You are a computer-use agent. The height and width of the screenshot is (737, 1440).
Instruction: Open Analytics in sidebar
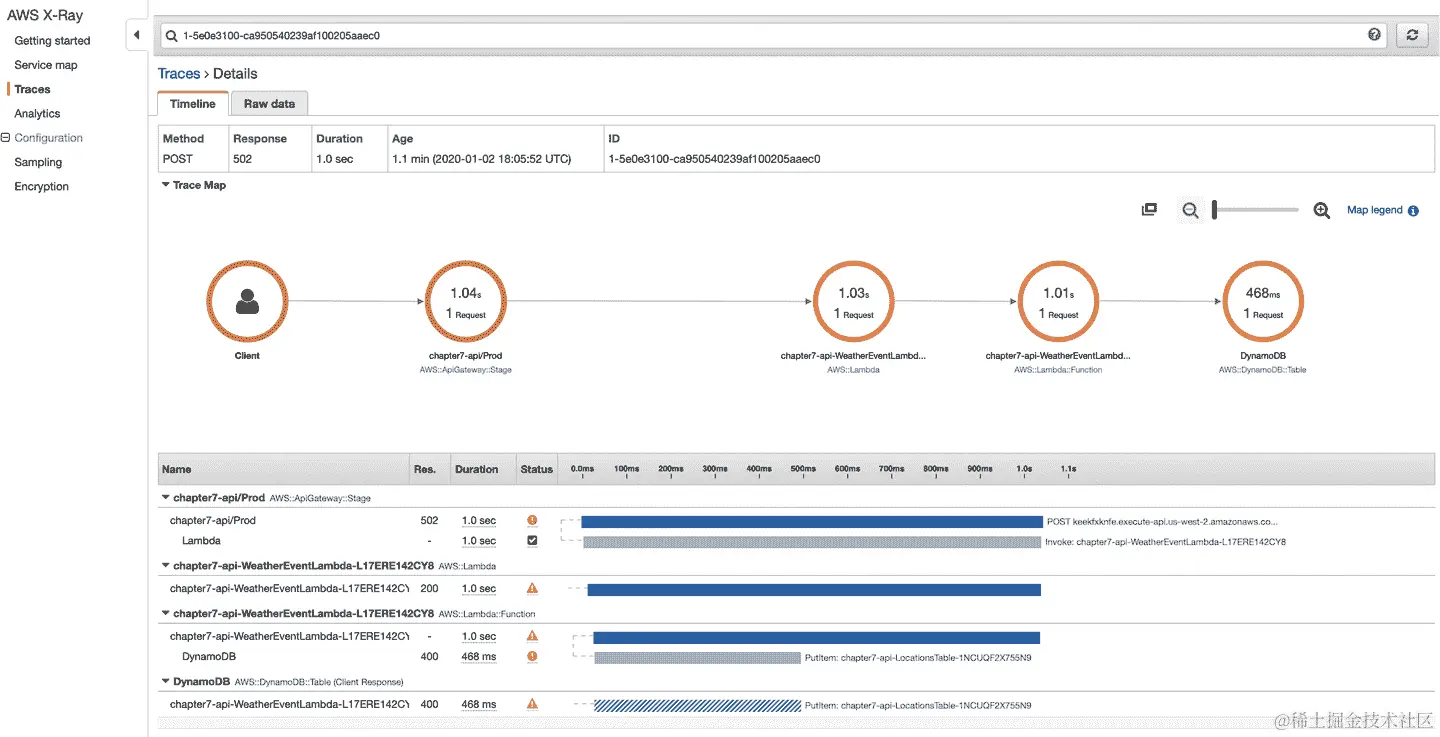(x=37, y=114)
